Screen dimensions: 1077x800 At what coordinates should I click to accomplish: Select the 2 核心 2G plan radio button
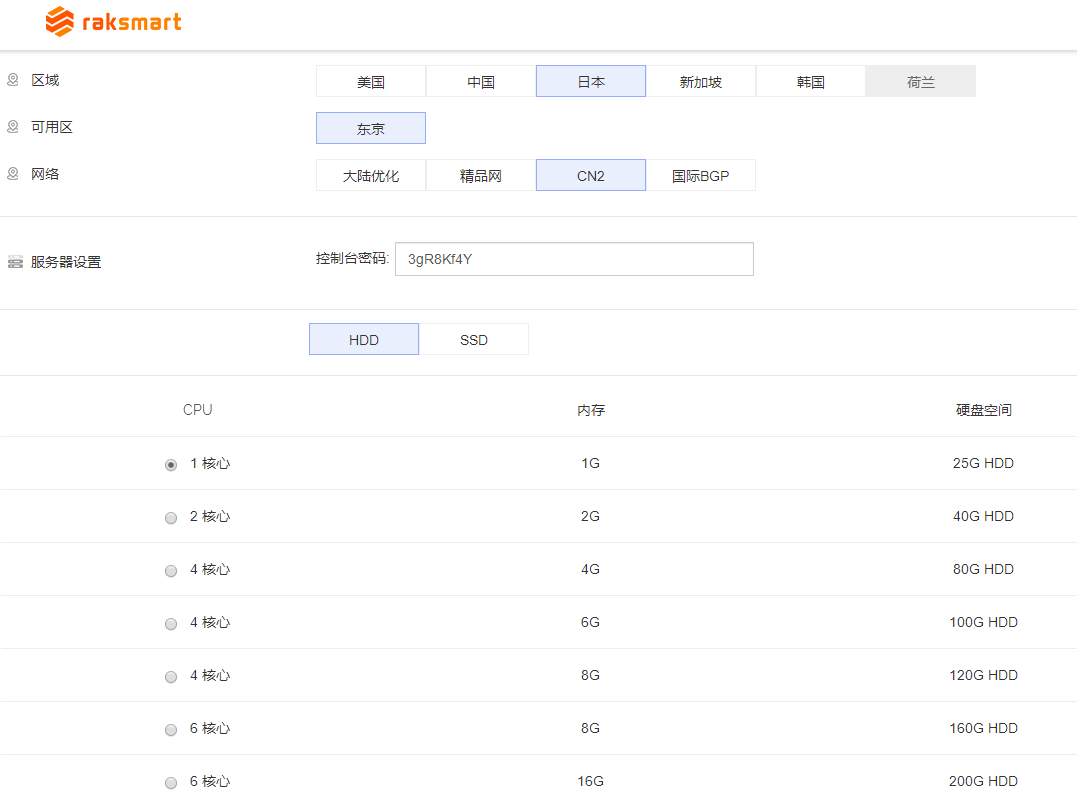(x=171, y=518)
